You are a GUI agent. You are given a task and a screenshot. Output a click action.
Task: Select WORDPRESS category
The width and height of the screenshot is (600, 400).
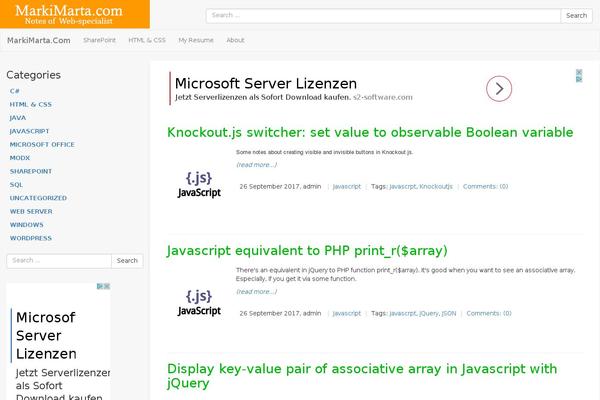click(31, 238)
